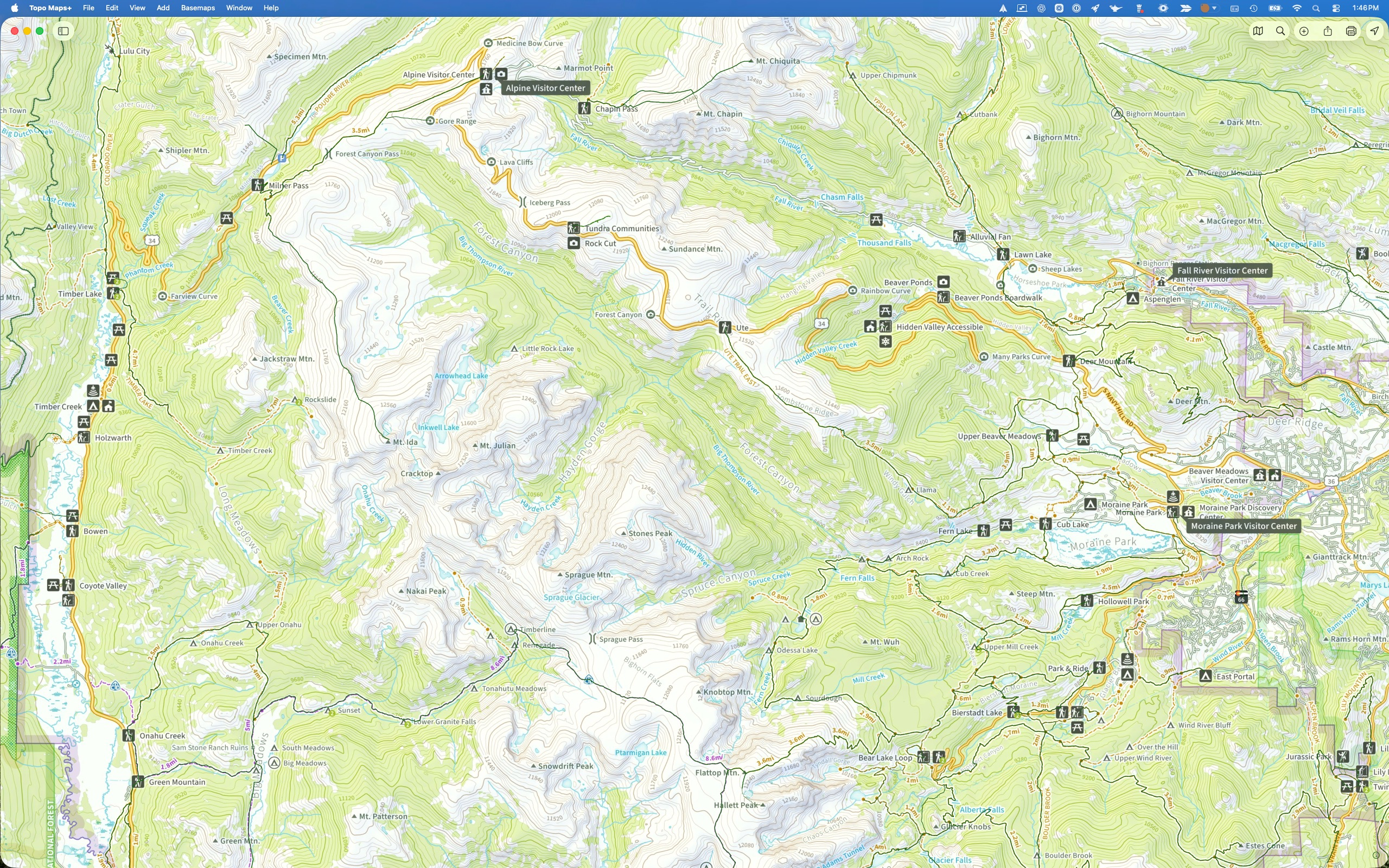Open the share icon in toolbar

(x=1328, y=31)
